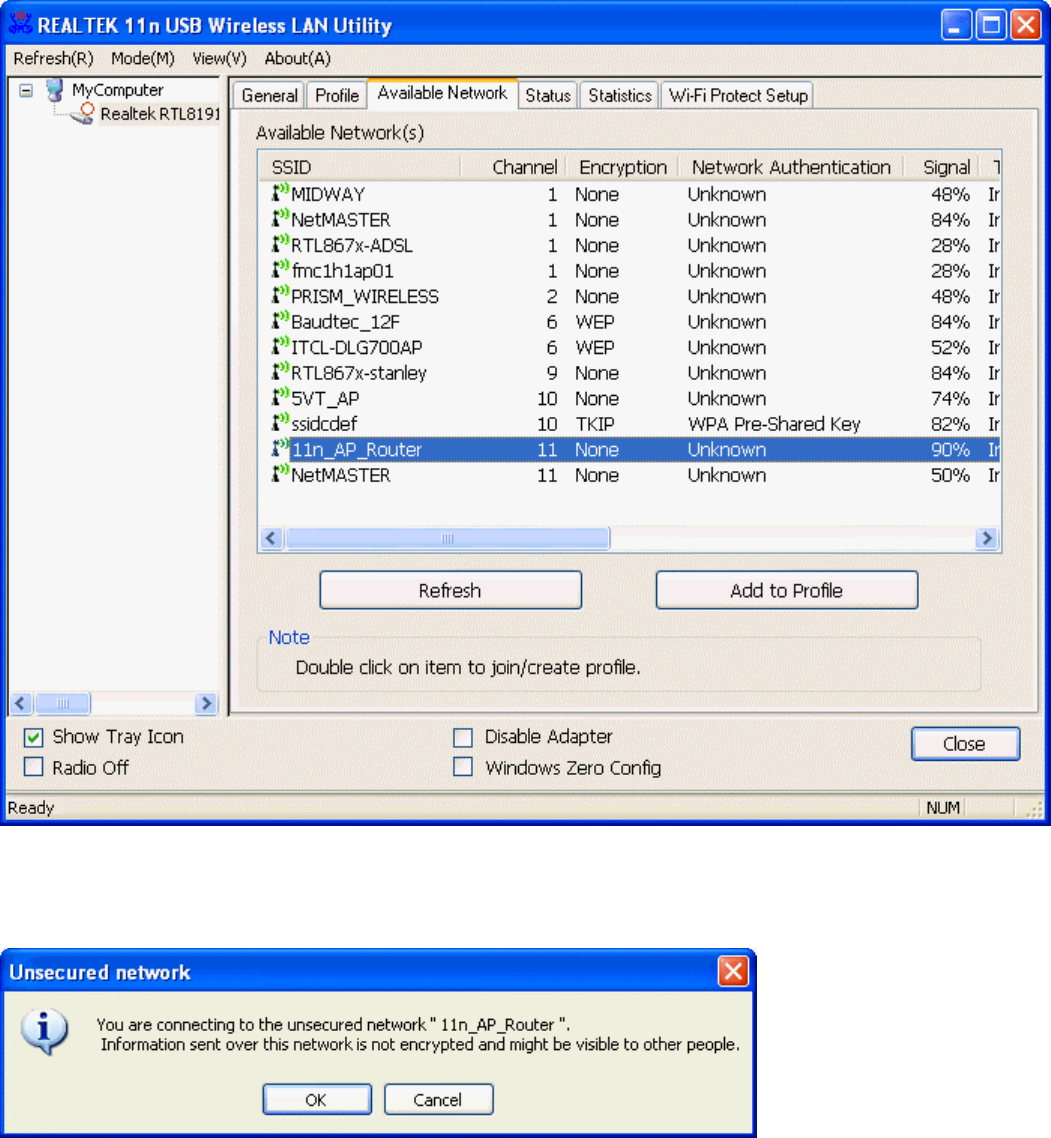Click the Refresh button
Viewport: 1051px width, 1138px height.
pos(450,590)
